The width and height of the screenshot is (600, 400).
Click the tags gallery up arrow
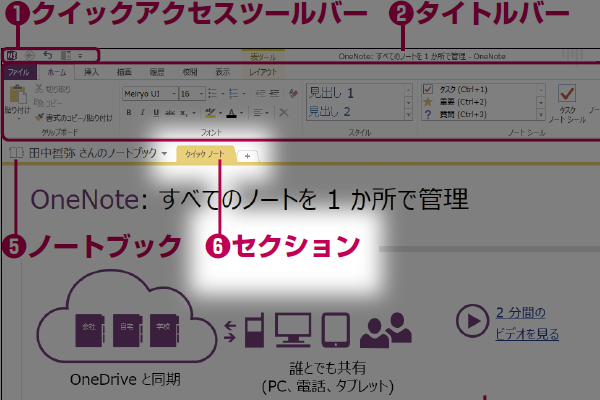coord(541,90)
